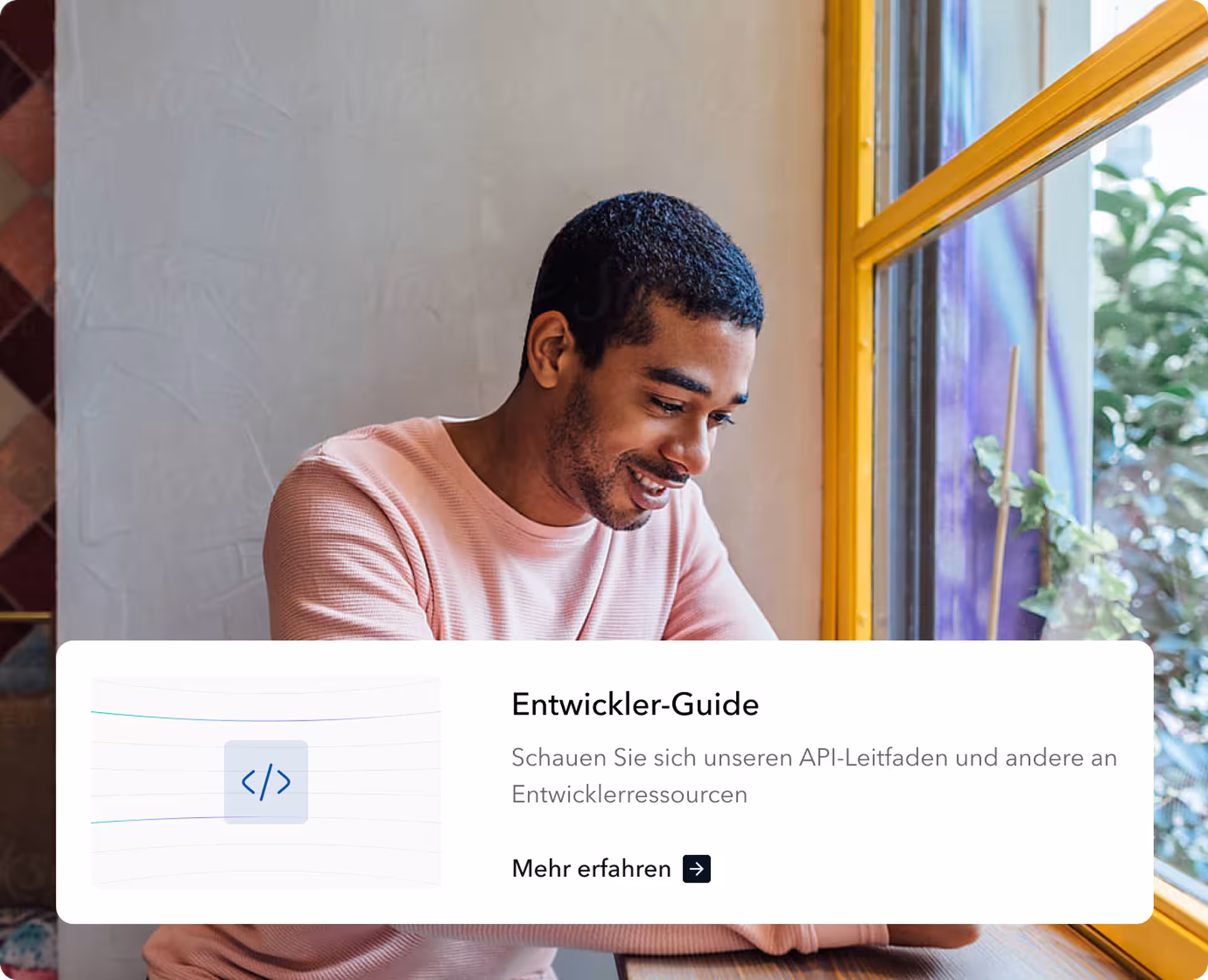The height and width of the screenshot is (980, 1208).
Task: Click the black arrow icon beside Mehr erfahren
Action: (696, 869)
